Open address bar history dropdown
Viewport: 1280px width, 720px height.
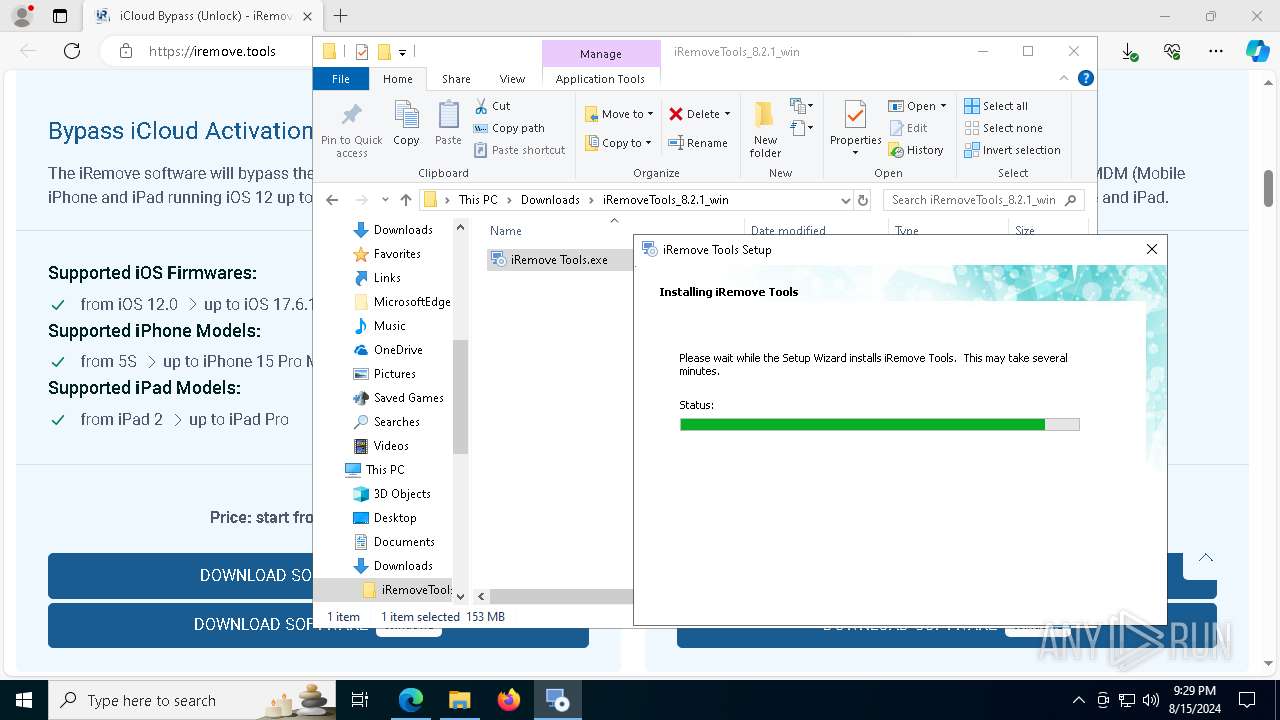(x=844, y=200)
